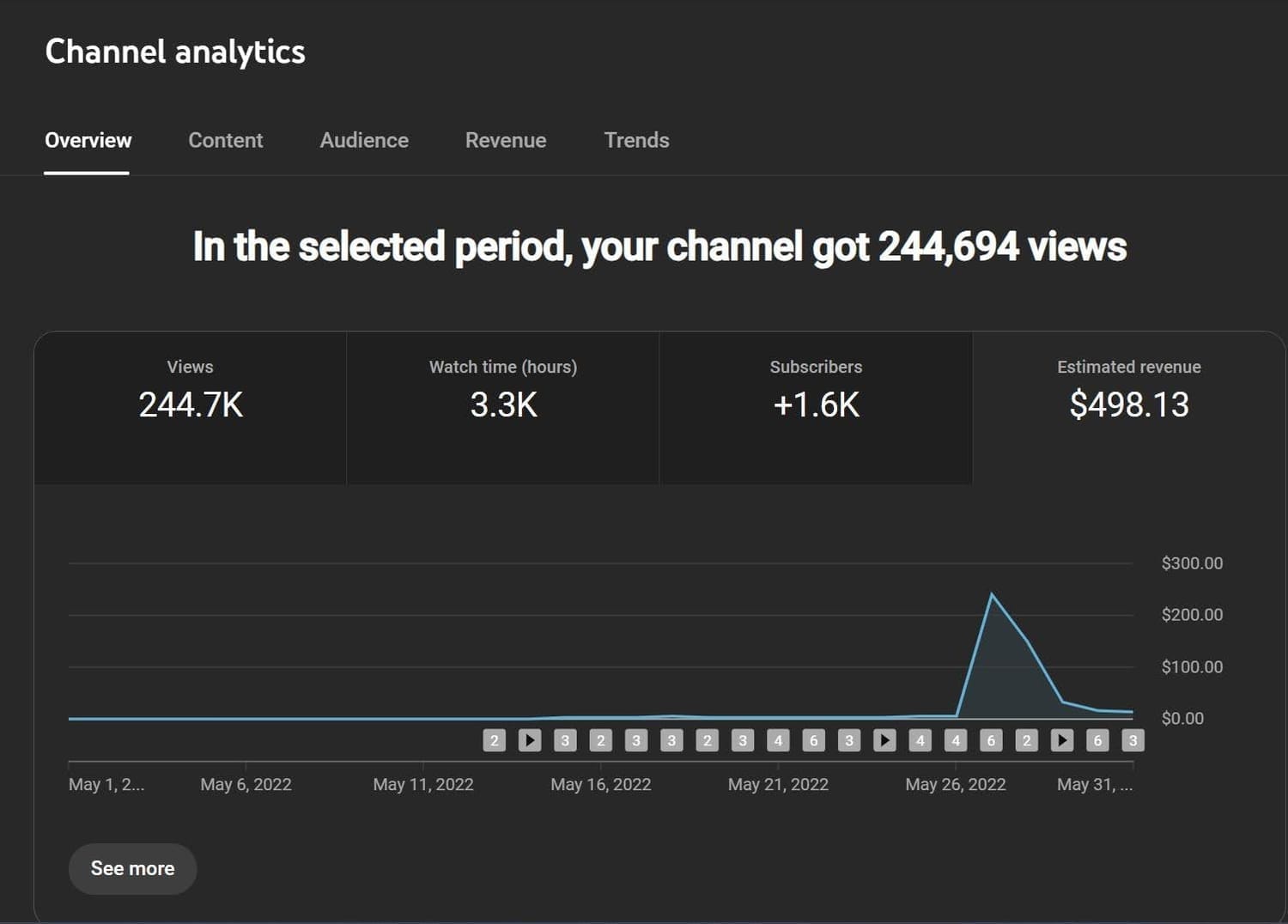1288x924 pixels.
Task: Select the Estimated revenue $498.13 card
Action: click(x=1128, y=408)
